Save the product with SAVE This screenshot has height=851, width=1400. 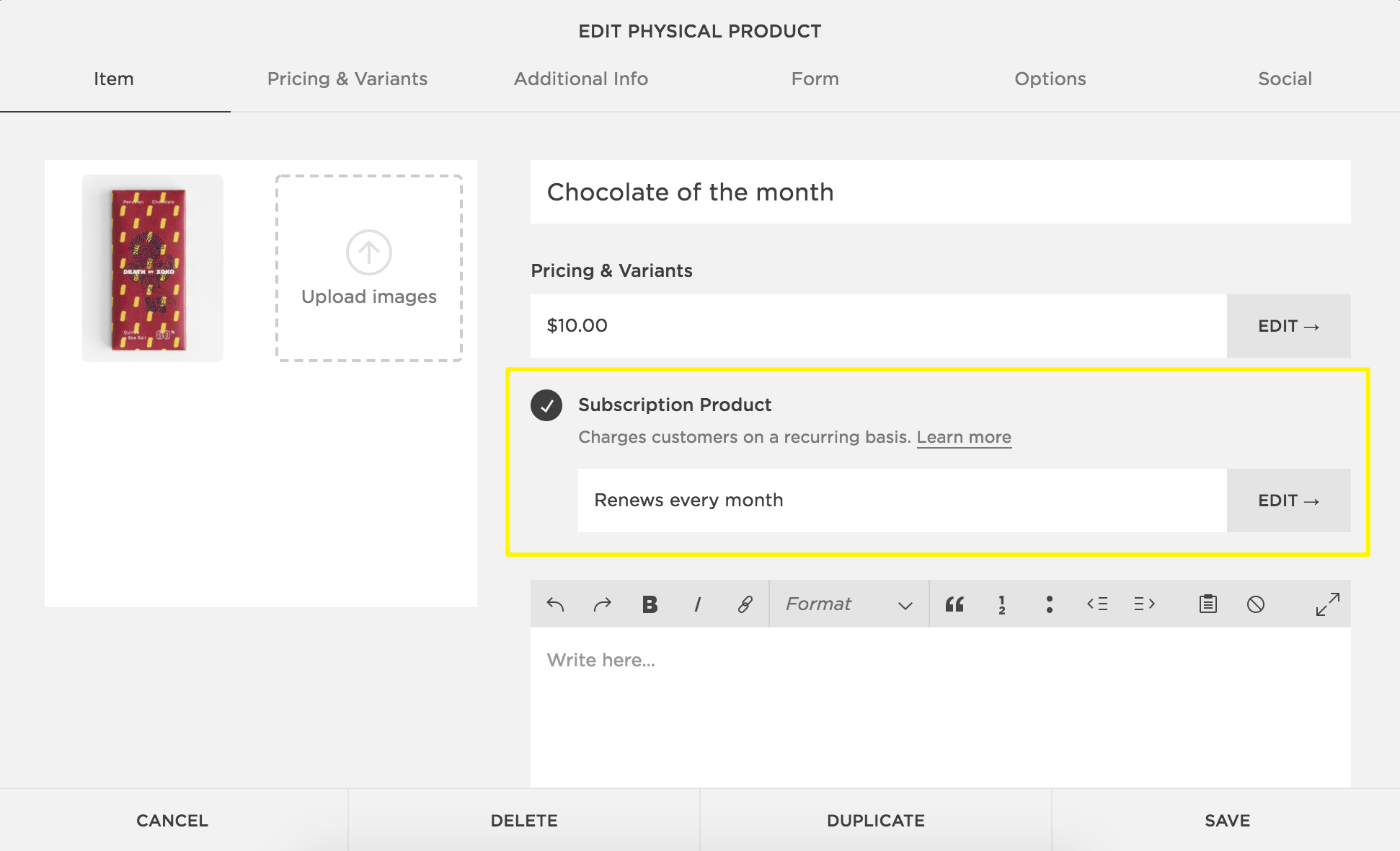[1227, 820]
